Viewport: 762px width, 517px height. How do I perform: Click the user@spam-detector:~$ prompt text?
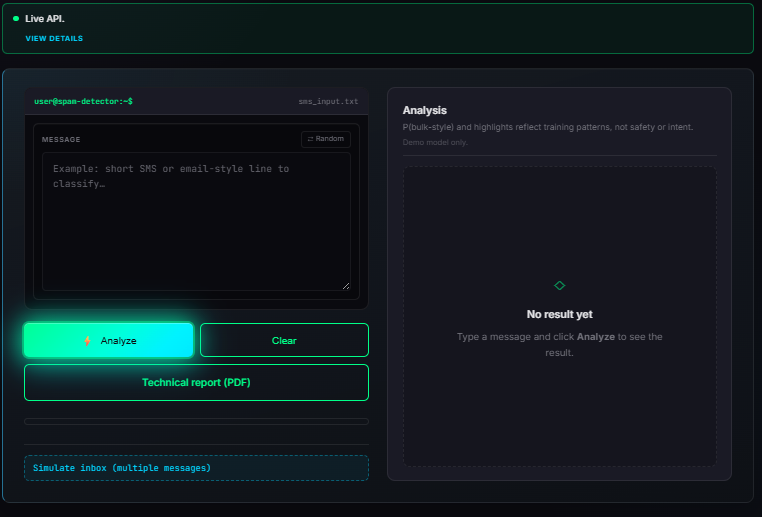pyautogui.click(x=83, y=101)
